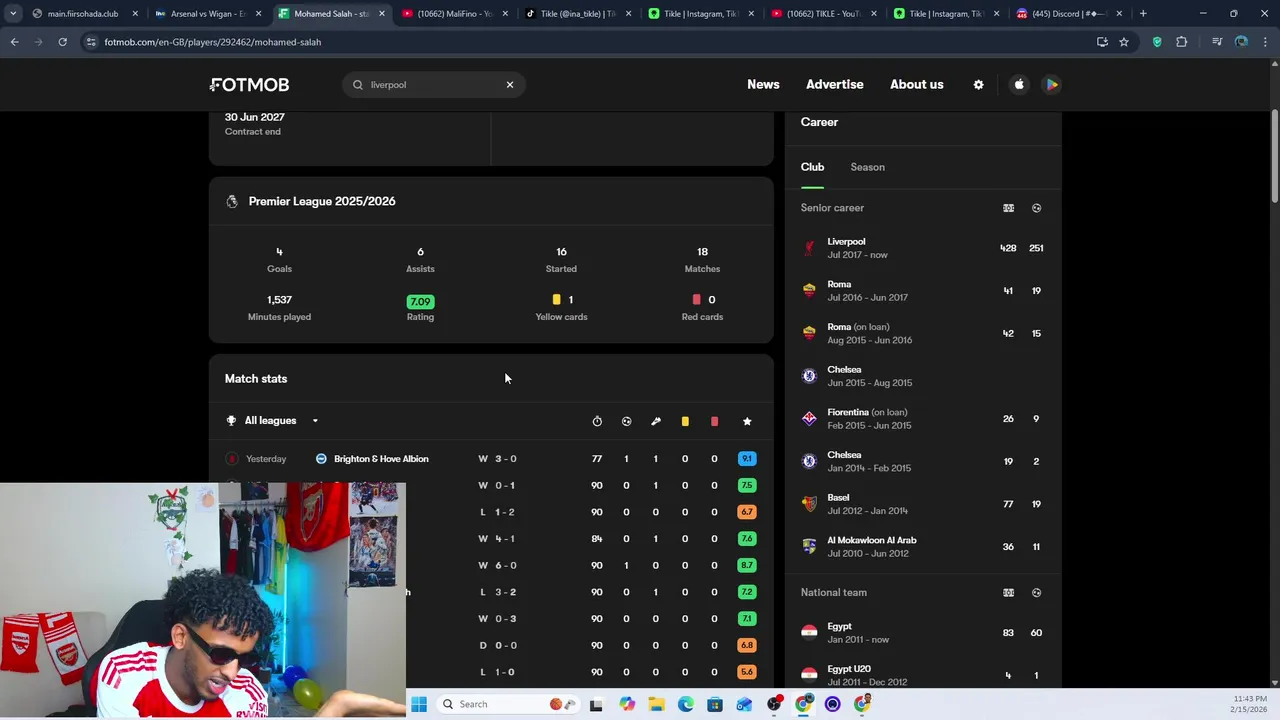Open Liverpool career row
This screenshot has height=720, width=1280.
tap(922, 248)
